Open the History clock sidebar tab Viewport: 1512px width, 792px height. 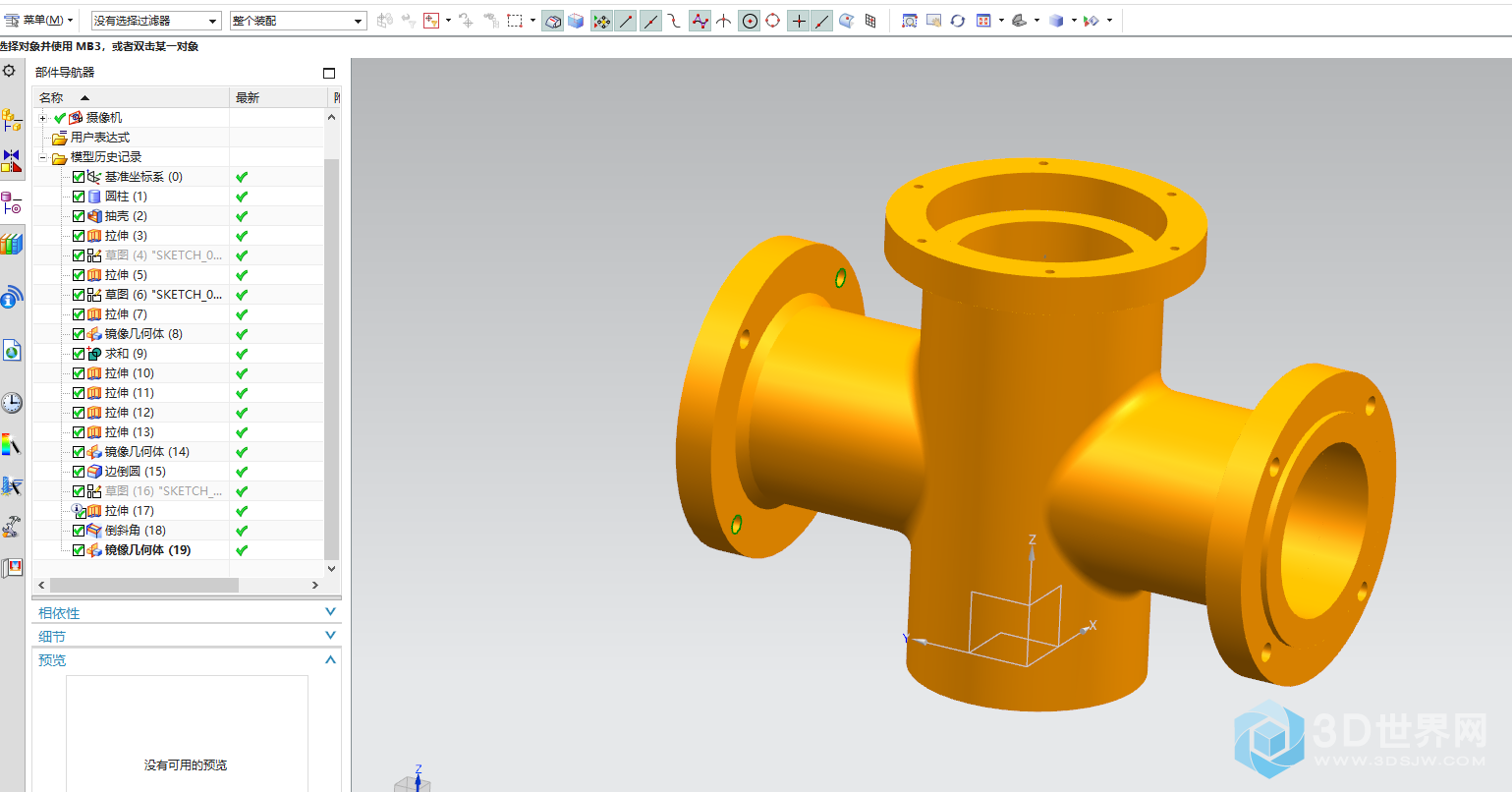tap(12, 402)
